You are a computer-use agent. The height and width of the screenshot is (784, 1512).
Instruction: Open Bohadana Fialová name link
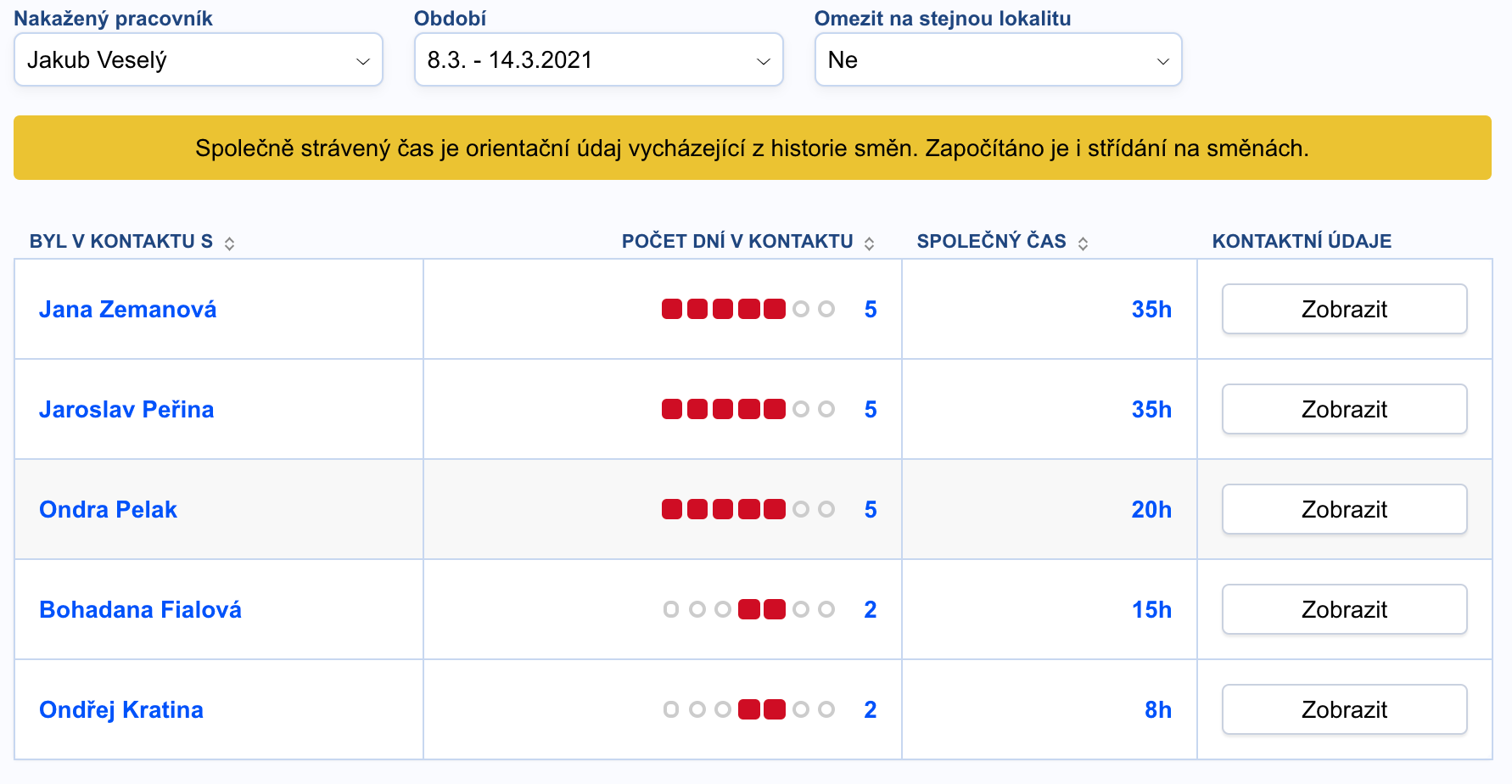(140, 609)
